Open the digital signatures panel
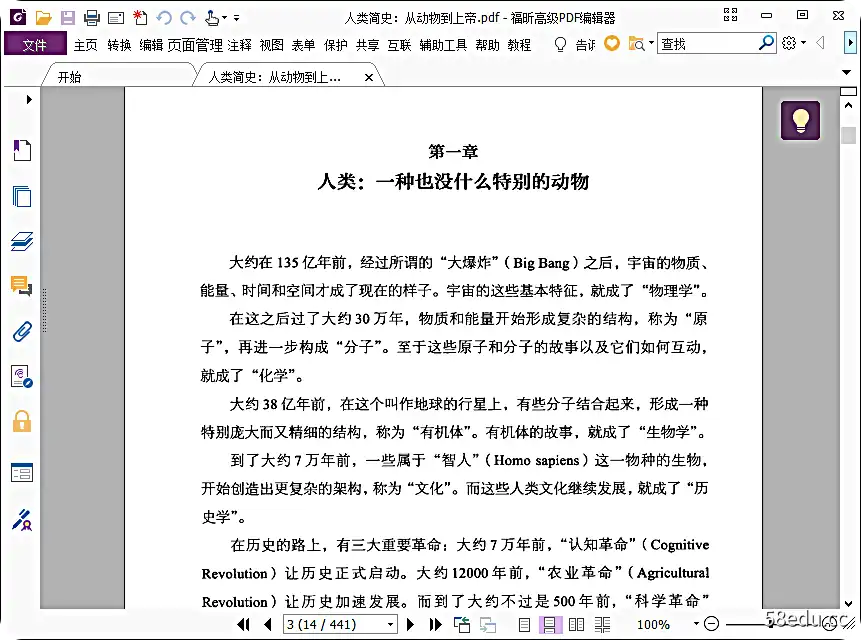 point(22,377)
